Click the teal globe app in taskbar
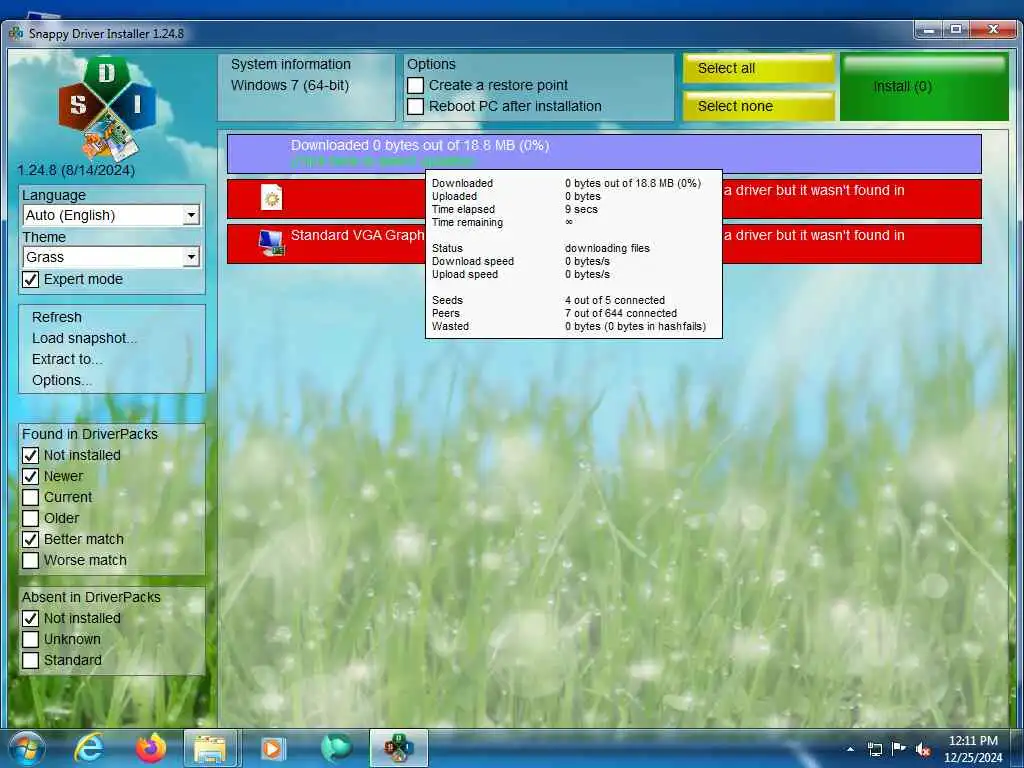The height and width of the screenshot is (768, 1024). tap(336, 748)
